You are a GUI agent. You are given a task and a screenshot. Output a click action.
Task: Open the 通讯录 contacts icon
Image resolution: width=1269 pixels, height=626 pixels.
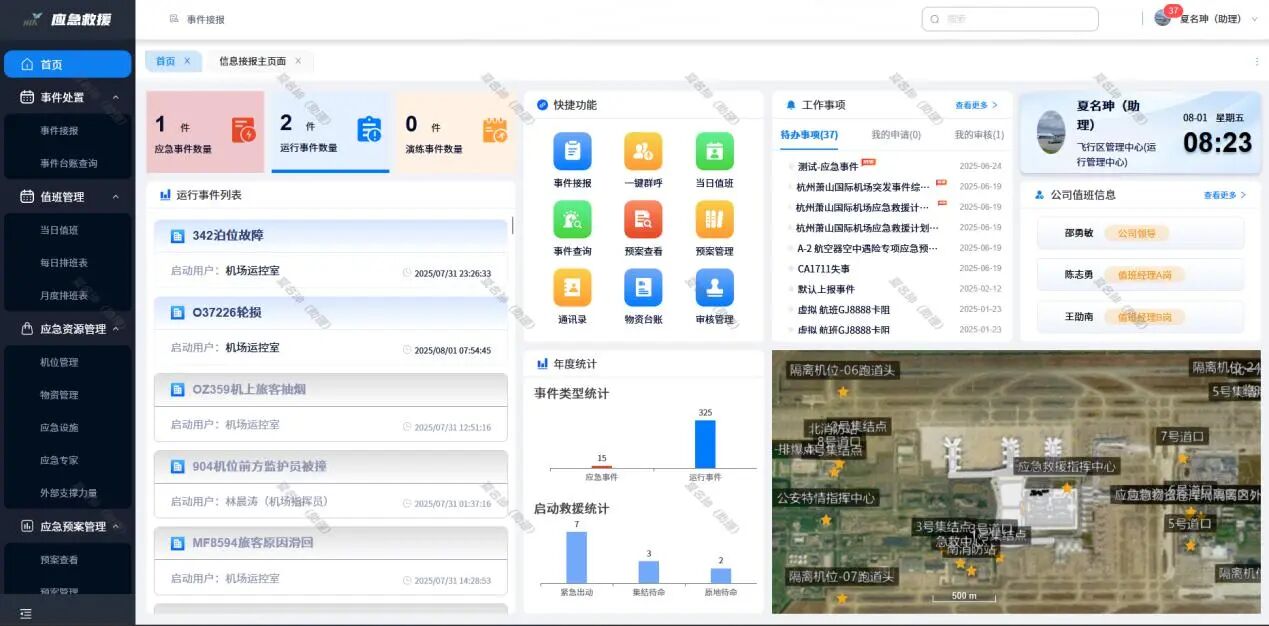[x=572, y=288]
